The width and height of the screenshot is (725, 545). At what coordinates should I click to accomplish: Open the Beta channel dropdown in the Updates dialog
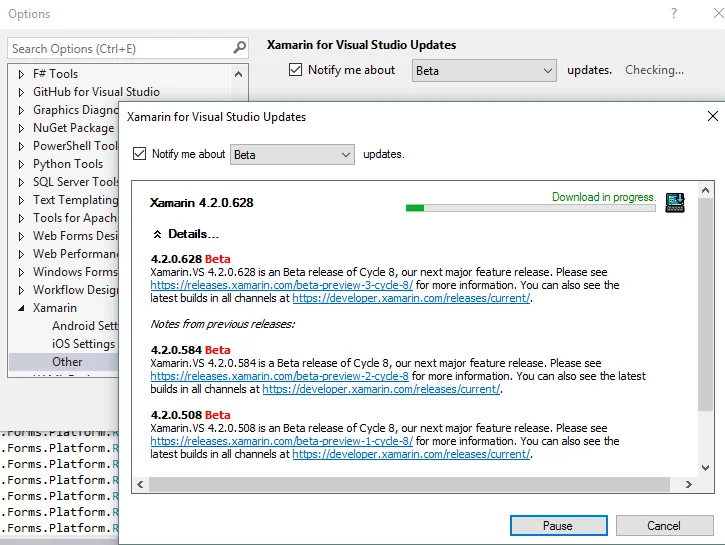[292, 154]
